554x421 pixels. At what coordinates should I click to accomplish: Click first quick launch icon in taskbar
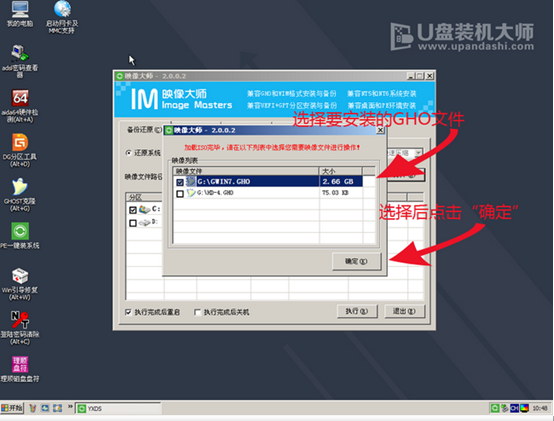click(x=33, y=408)
